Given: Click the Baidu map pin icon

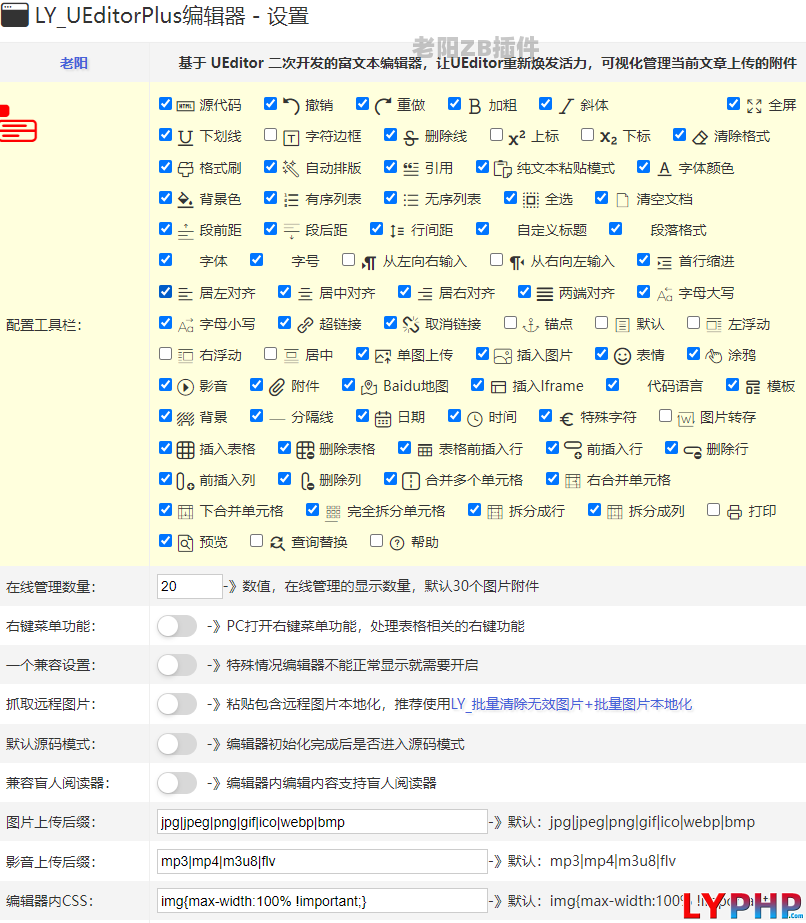Looking at the screenshot, I should pos(369,386).
